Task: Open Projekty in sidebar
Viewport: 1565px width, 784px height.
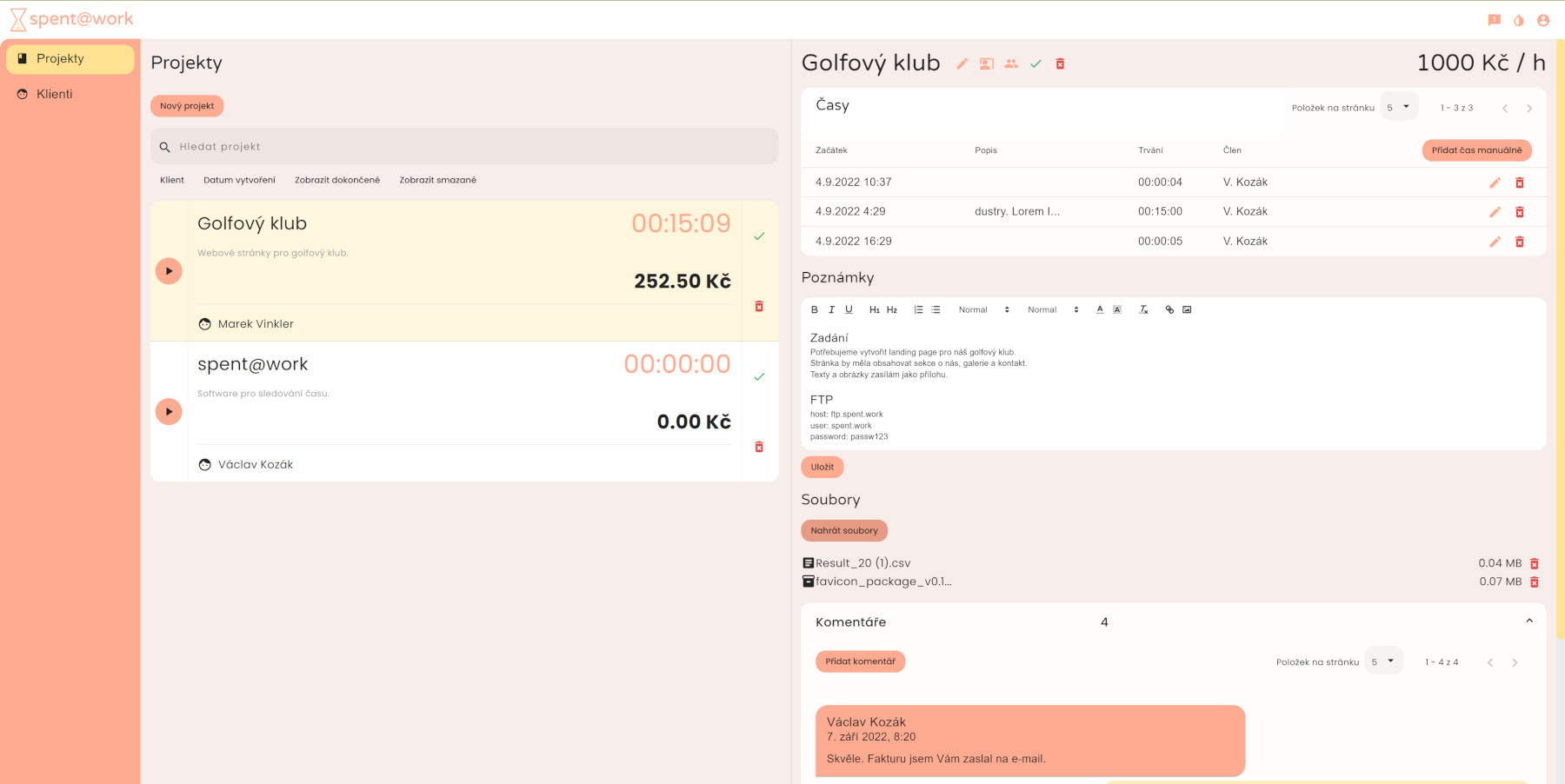Action: 70,59
